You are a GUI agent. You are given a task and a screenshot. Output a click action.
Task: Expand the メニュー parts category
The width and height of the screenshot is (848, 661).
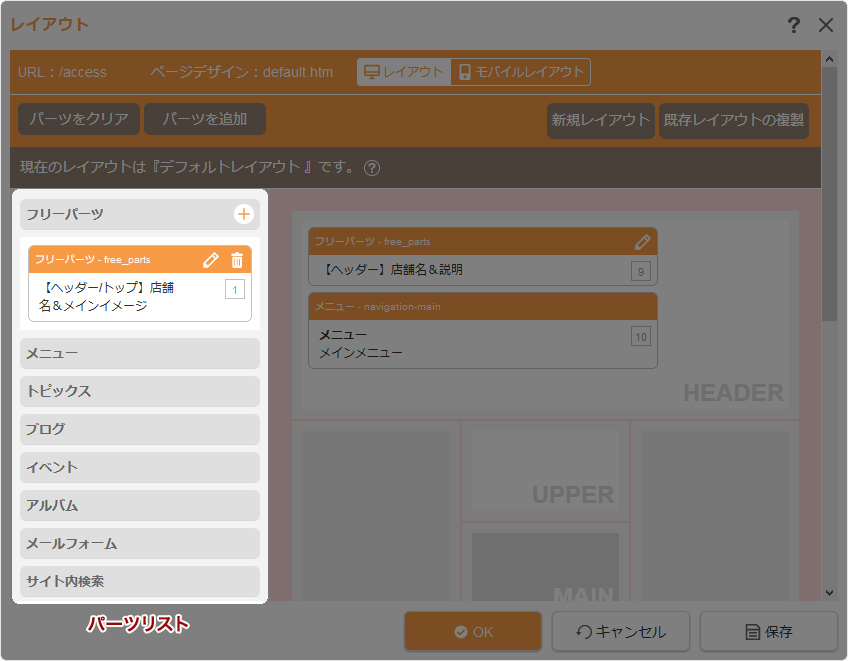139,353
